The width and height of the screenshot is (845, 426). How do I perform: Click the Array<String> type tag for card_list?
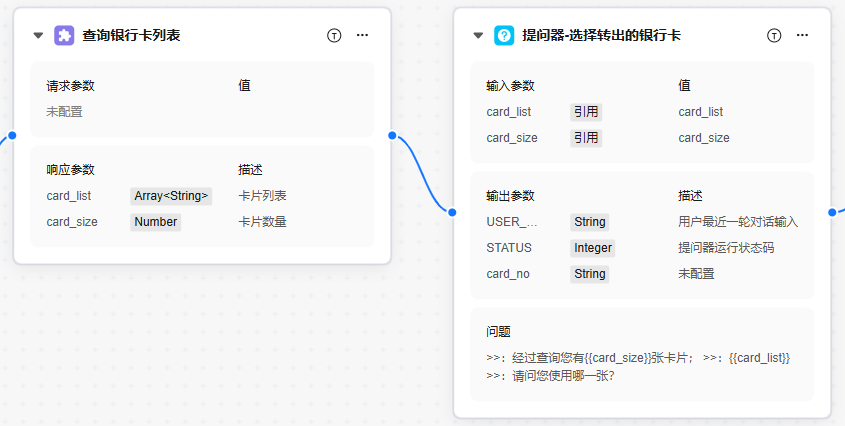point(171,196)
